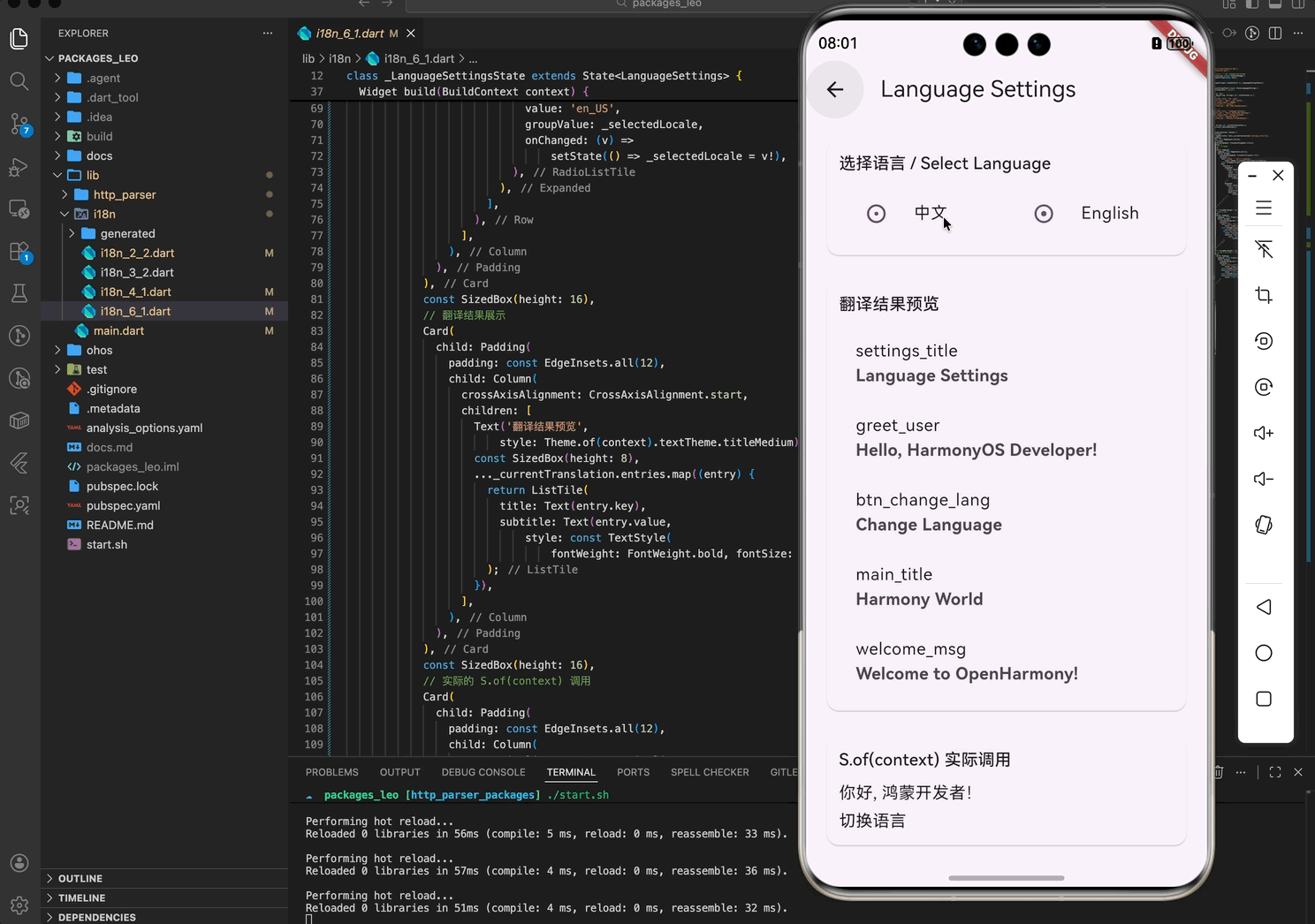
Task: Switch to the PROBLEMS panel tab
Action: 332,772
